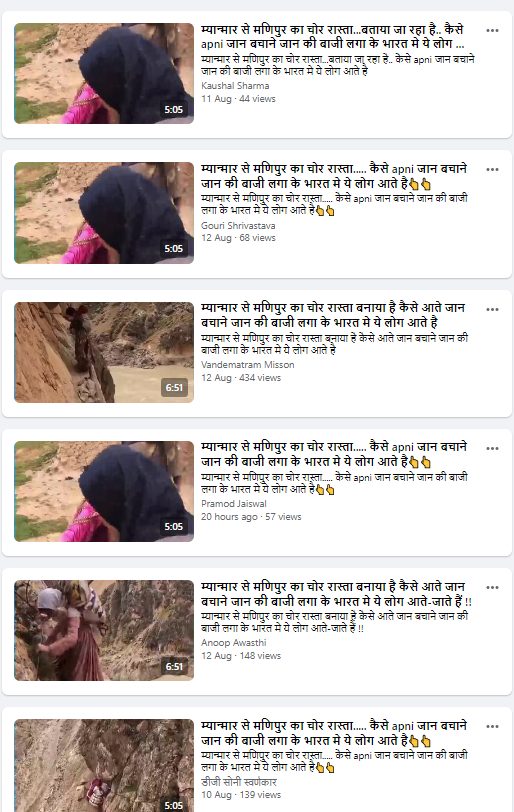
Task: Open Vandematram Misson's page link
Action: 247,365
